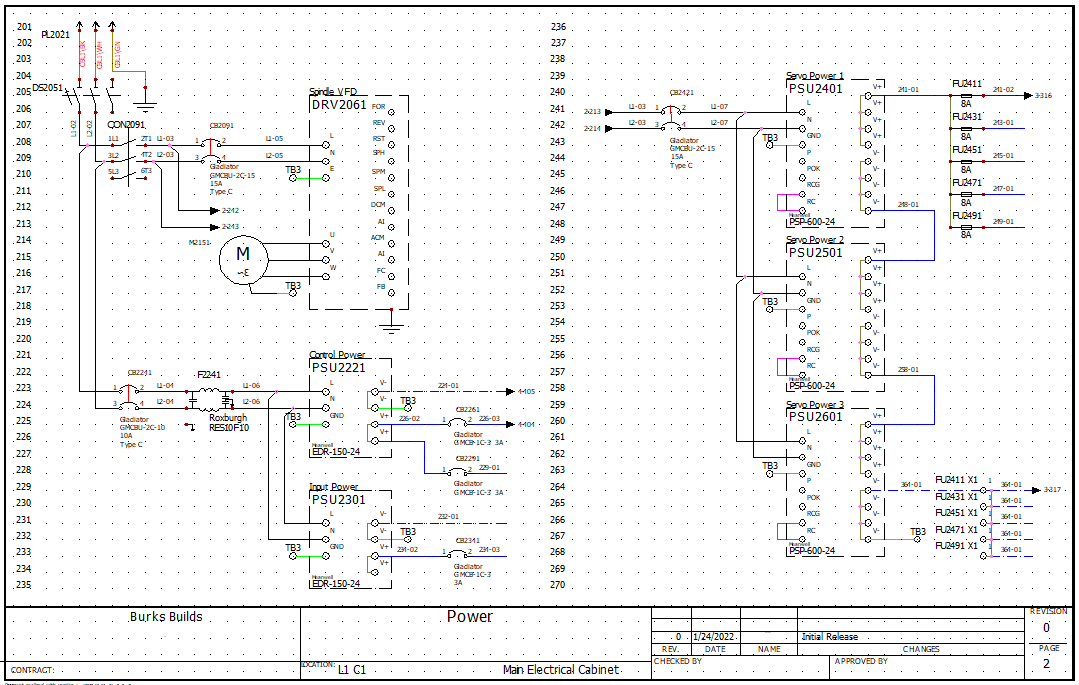Select the CON2091 contactor label
1079x685 pixels.
126,125
